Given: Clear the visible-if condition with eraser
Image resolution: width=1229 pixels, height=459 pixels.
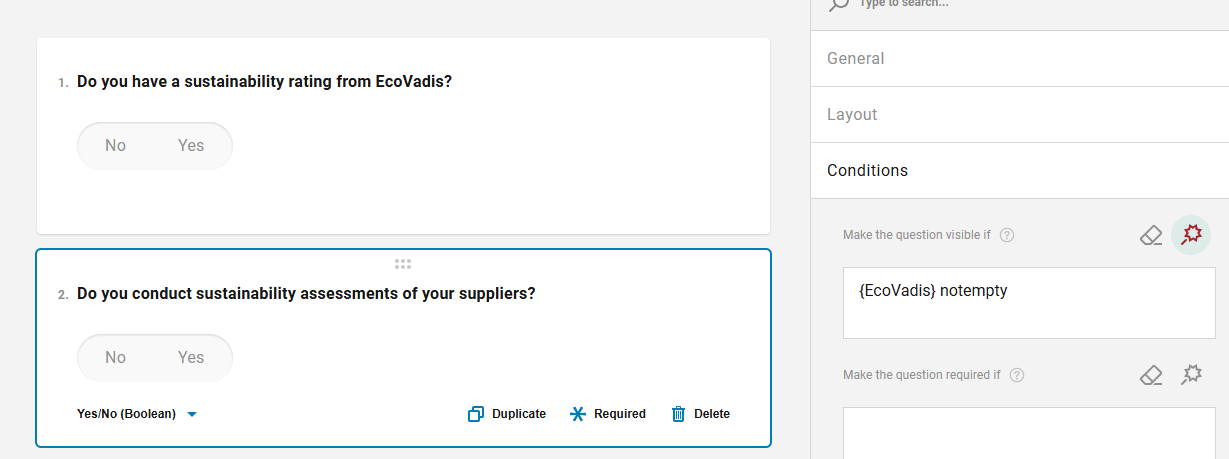Looking at the screenshot, I should point(1151,235).
